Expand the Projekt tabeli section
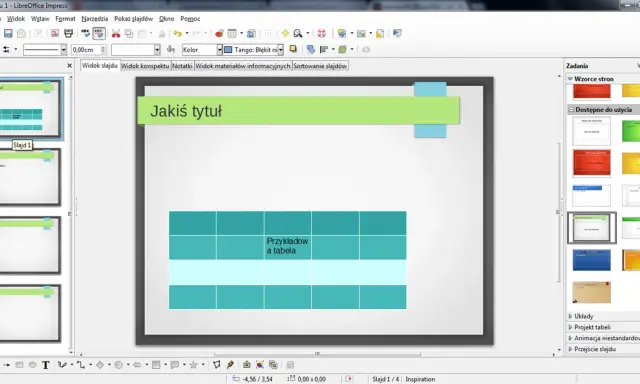This screenshot has height=384, width=640. coord(592,327)
